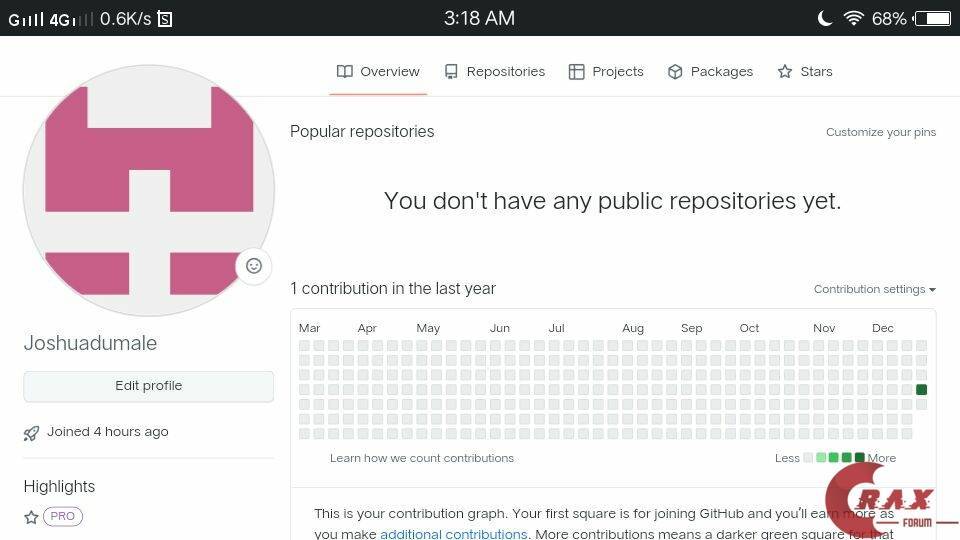960x540 pixels.
Task: Click the PRO badge label
Action: click(62, 517)
